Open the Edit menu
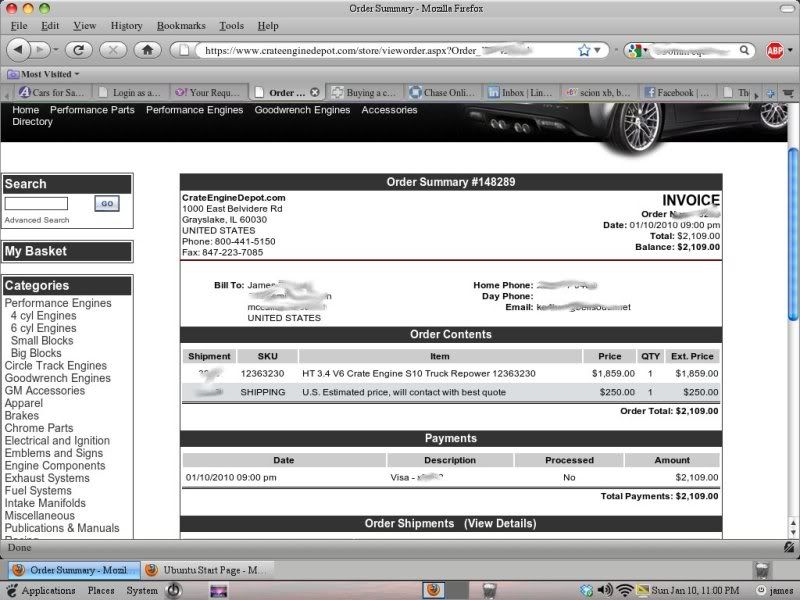Screen dimensions: 800x600 coord(50,26)
